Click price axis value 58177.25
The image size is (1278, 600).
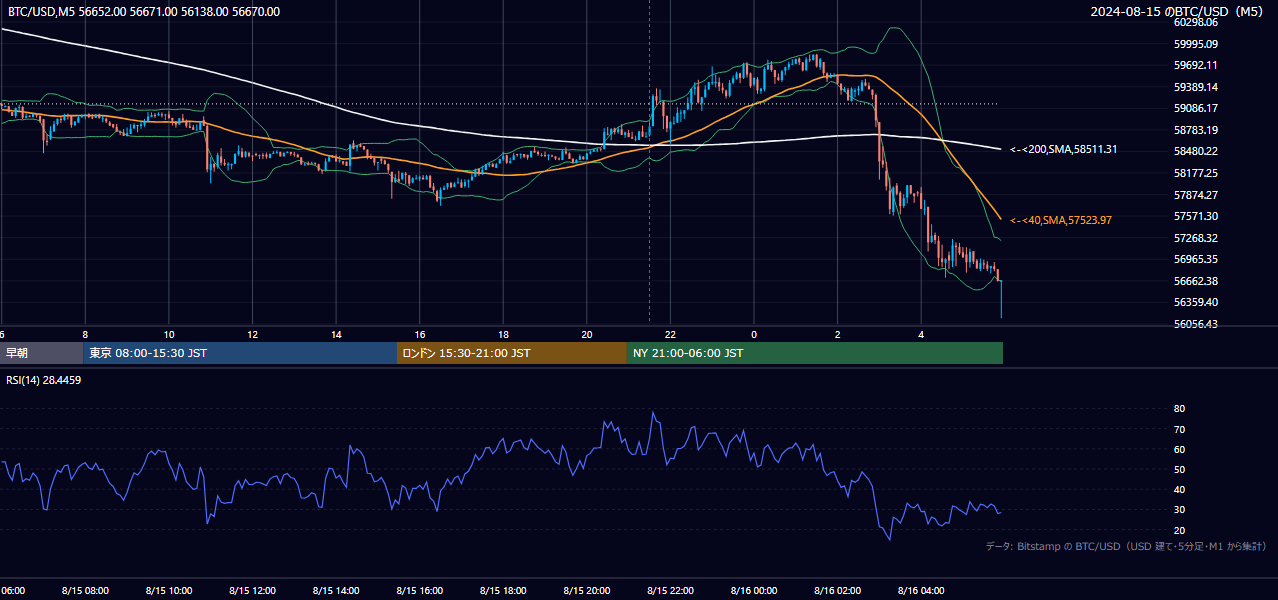click(1196, 173)
